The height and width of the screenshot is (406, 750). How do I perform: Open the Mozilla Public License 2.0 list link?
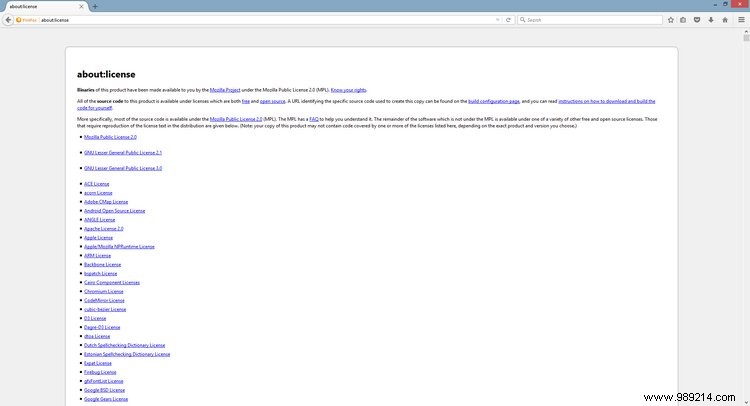(x=110, y=137)
